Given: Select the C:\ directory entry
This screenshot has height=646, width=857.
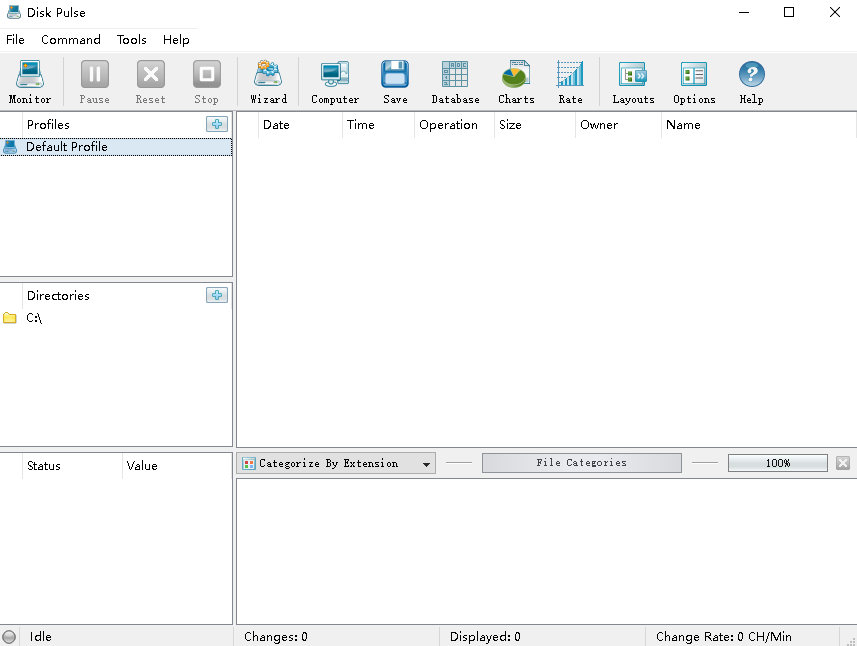Looking at the screenshot, I should tap(34, 318).
